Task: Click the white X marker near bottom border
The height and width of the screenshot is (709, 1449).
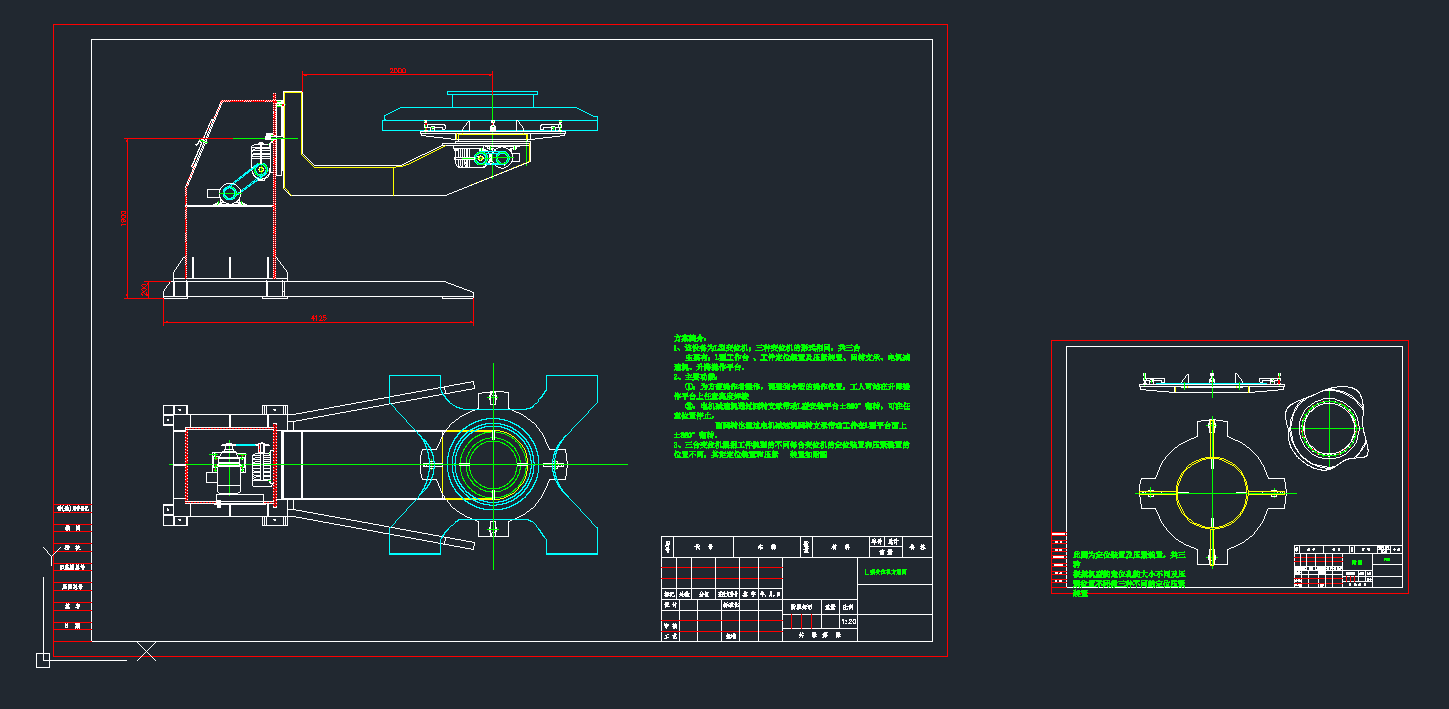Action: click(147, 652)
